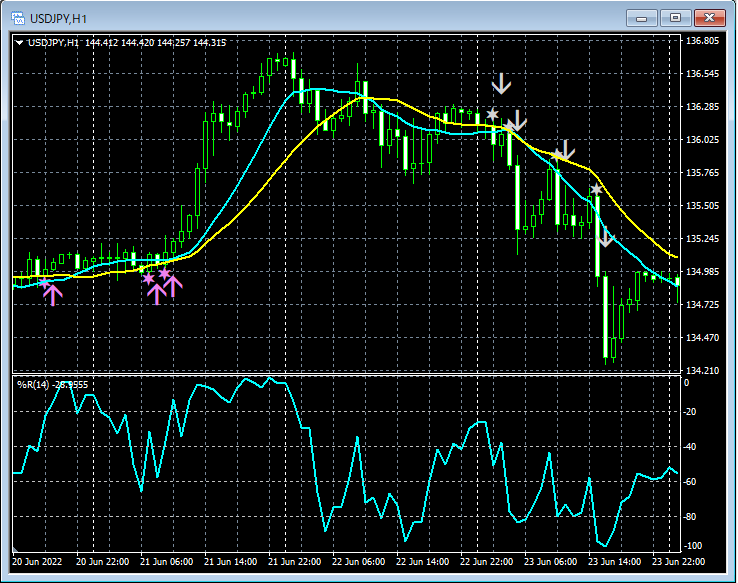Click price level 134.210 on the axis
This screenshot has width=738, height=583.
click(702, 371)
